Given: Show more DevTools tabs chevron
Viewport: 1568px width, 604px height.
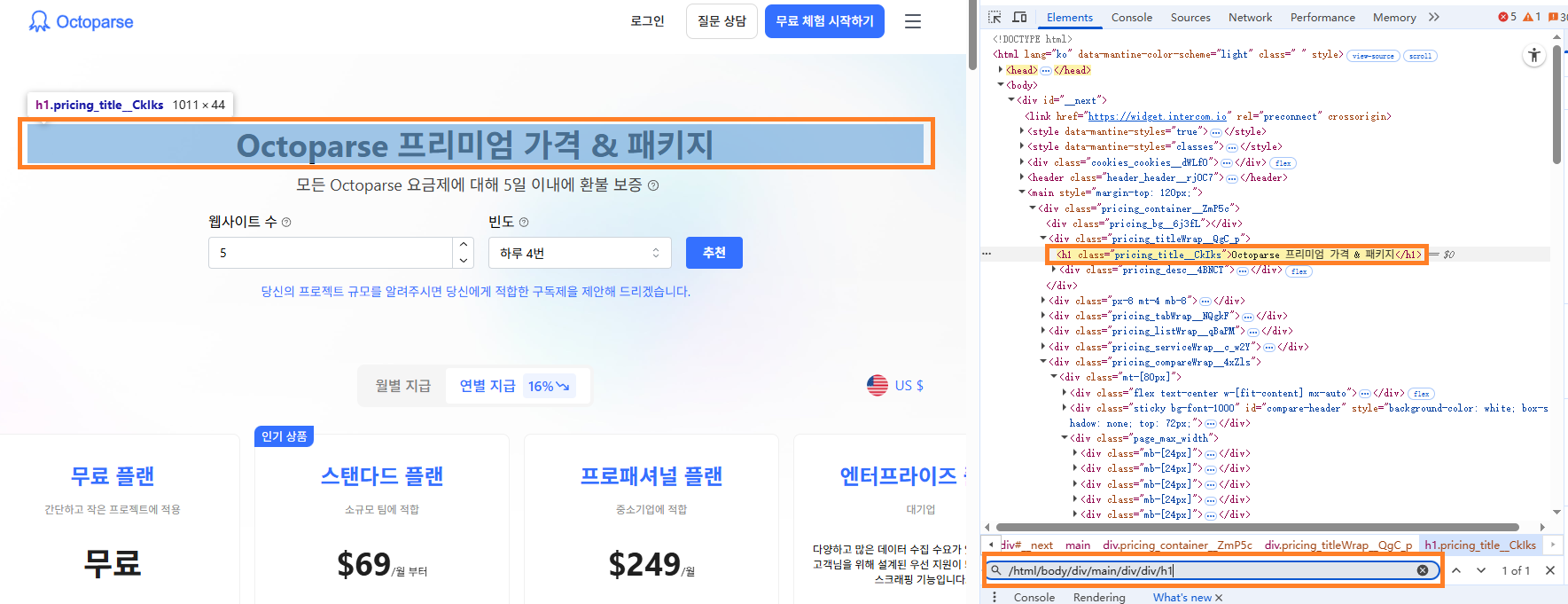Looking at the screenshot, I should tap(1434, 17).
